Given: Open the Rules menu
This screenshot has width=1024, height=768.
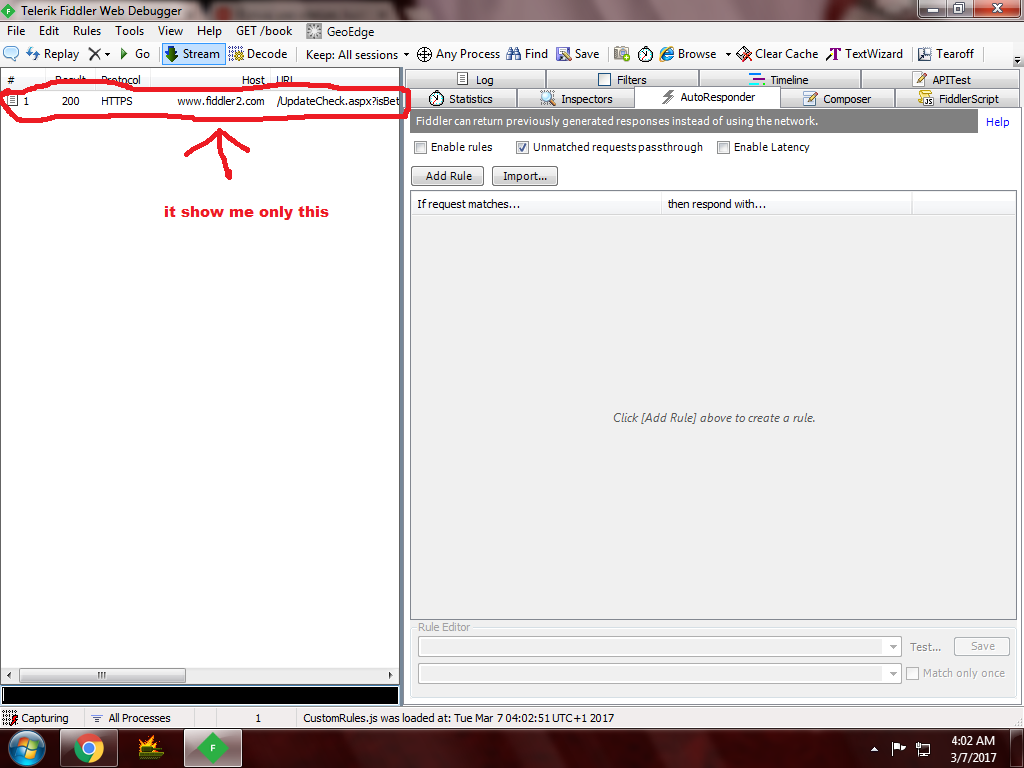Looking at the screenshot, I should pos(87,31).
